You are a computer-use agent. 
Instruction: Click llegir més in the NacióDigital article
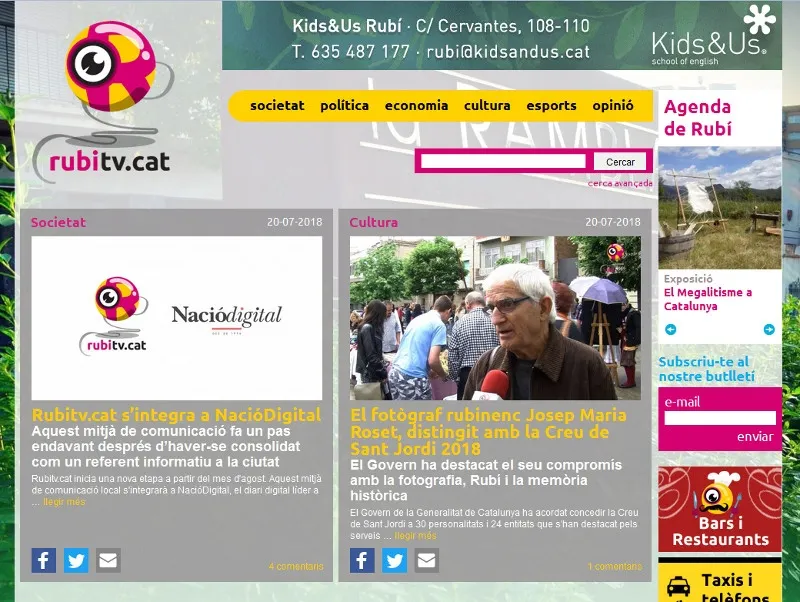pyautogui.click(x=64, y=502)
